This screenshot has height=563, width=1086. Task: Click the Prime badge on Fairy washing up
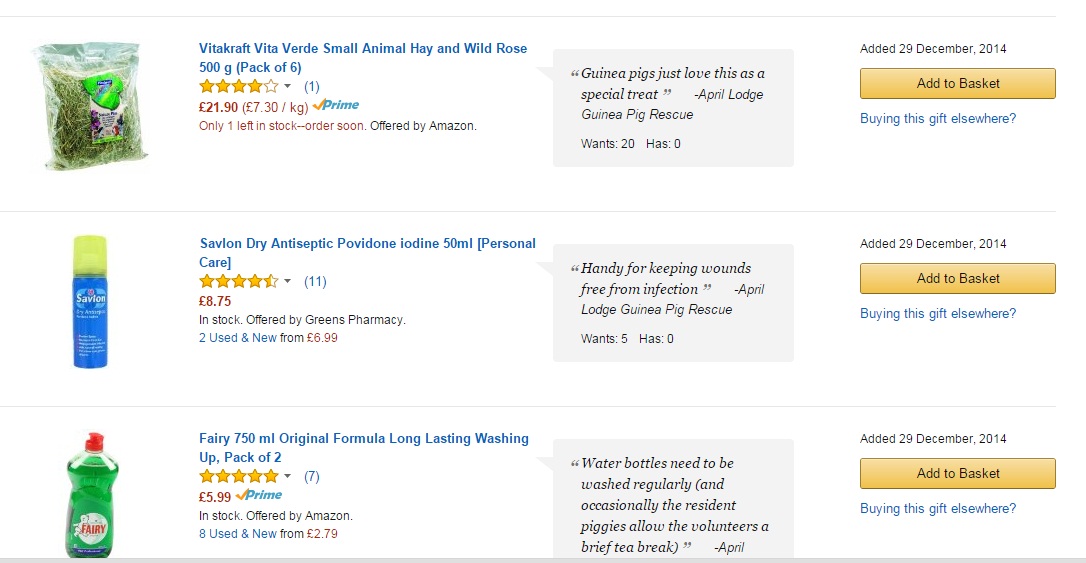[x=260, y=495]
